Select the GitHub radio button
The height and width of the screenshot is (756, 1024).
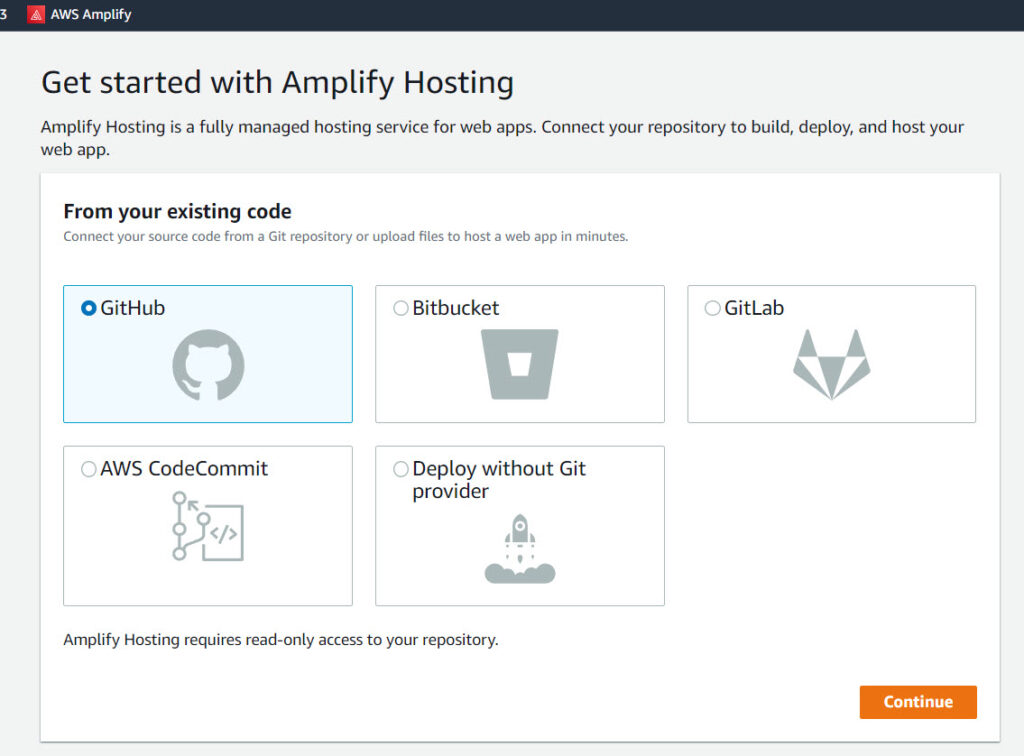pyautogui.click(x=89, y=308)
